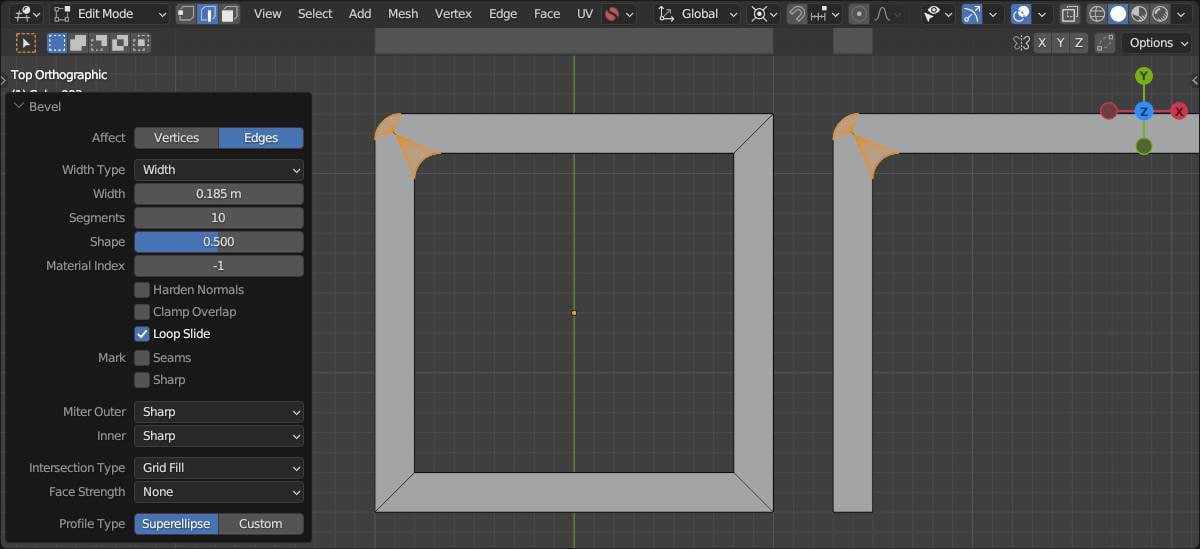Click the Shape slider
The image size is (1200, 549).
[219, 242]
